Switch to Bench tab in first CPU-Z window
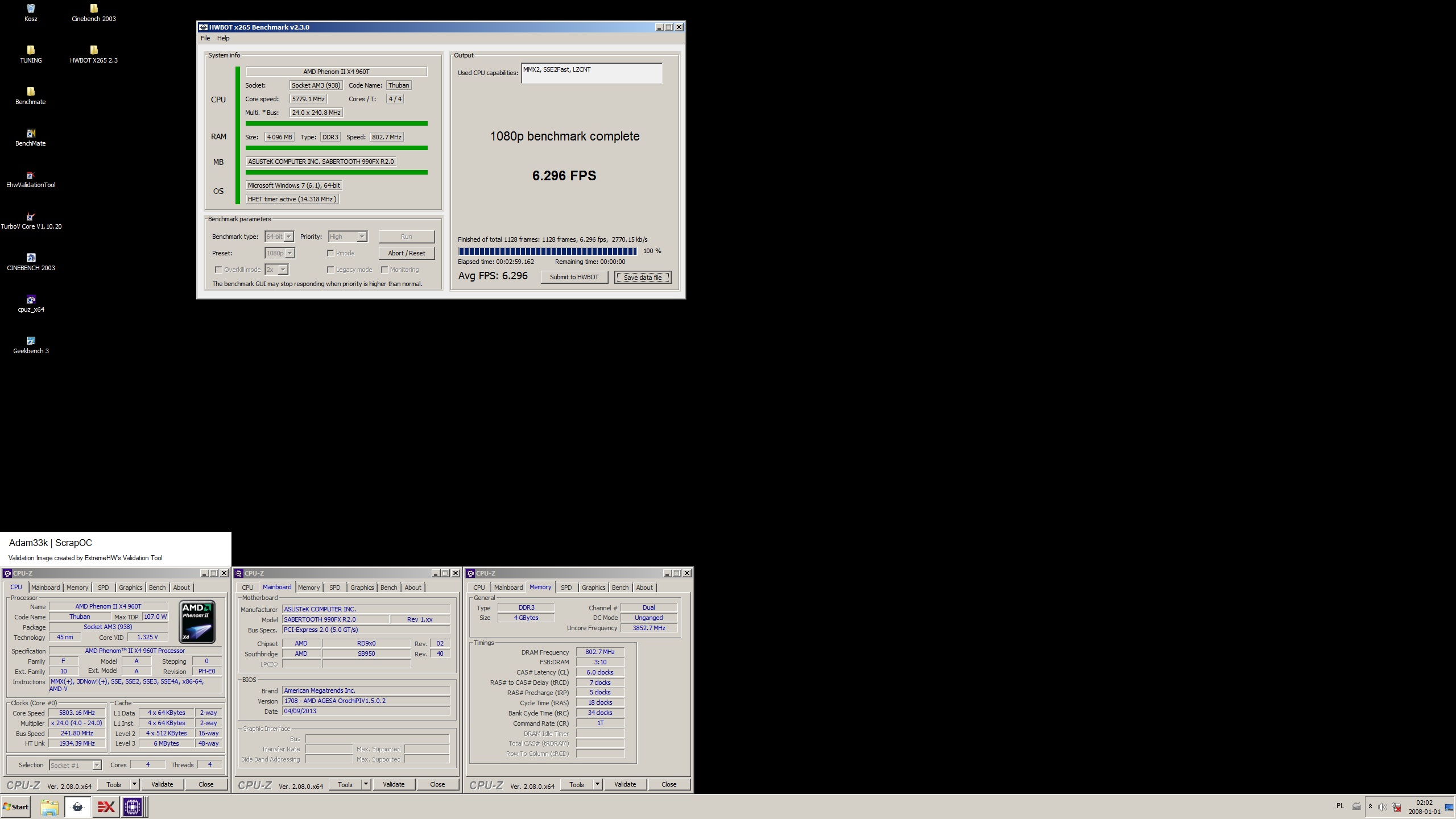Screen dimensions: 1456x819 tap(158, 588)
